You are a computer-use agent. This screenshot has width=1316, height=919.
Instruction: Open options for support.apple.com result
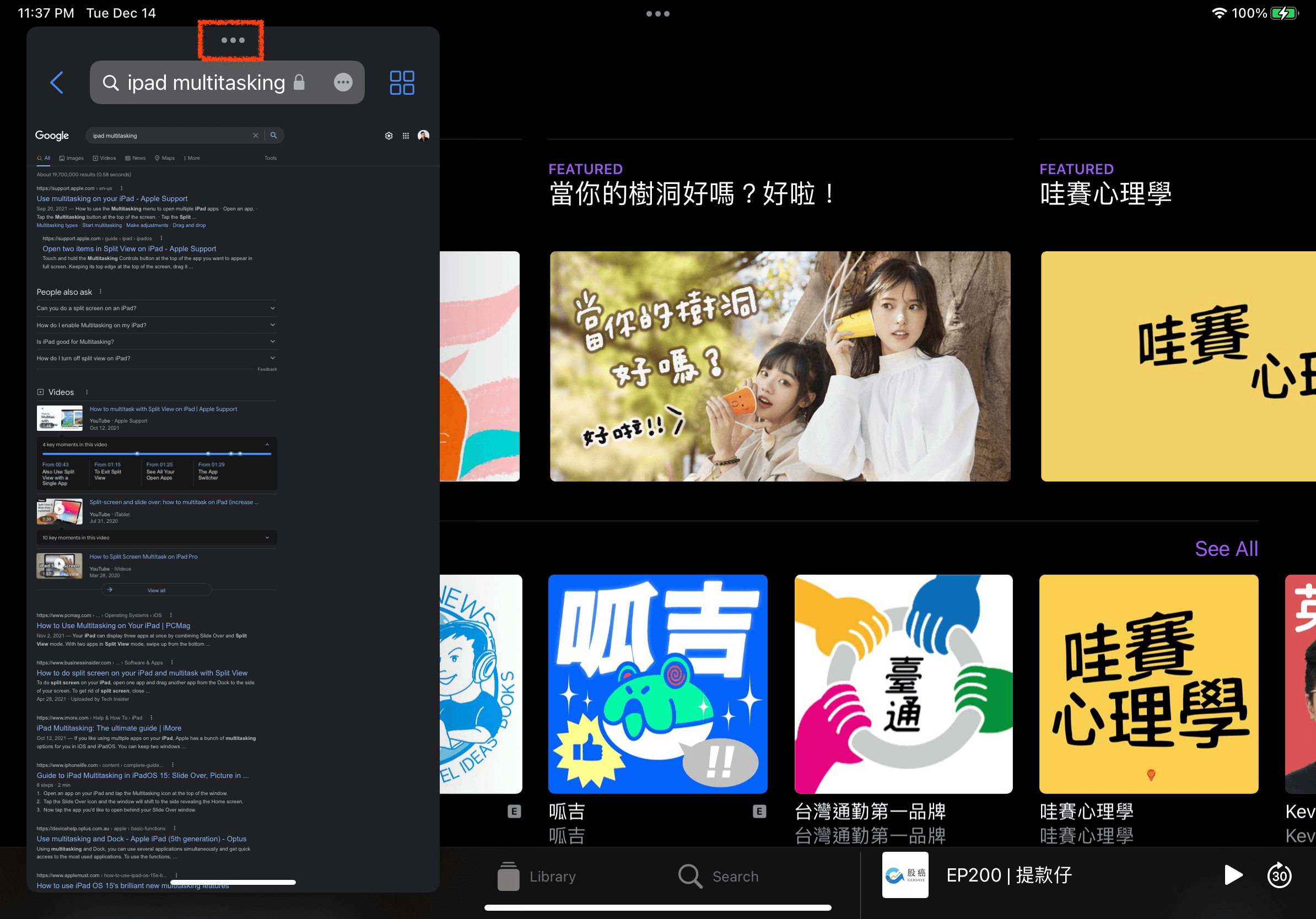point(121,188)
